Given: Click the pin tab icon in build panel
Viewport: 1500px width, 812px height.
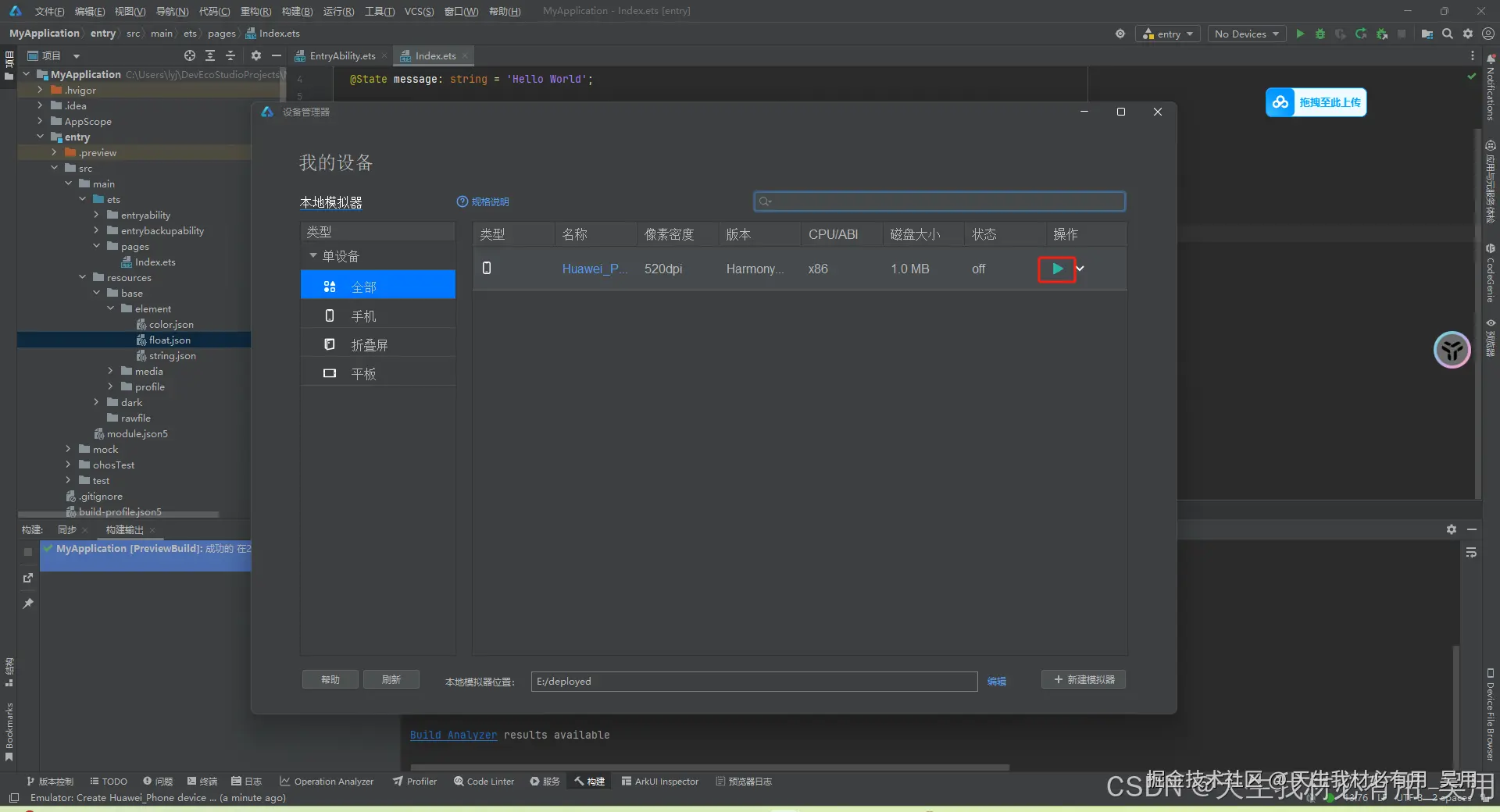Looking at the screenshot, I should tap(28, 604).
